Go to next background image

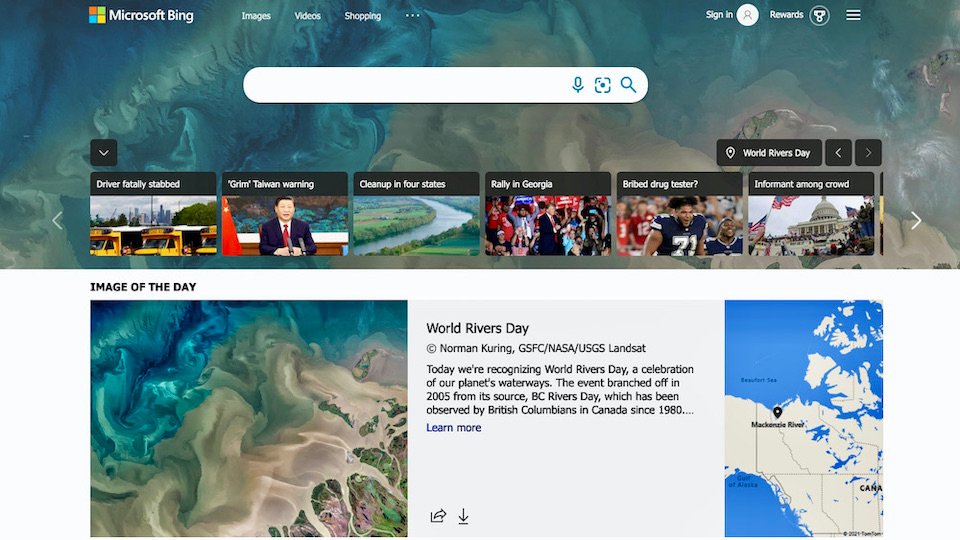pos(868,153)
